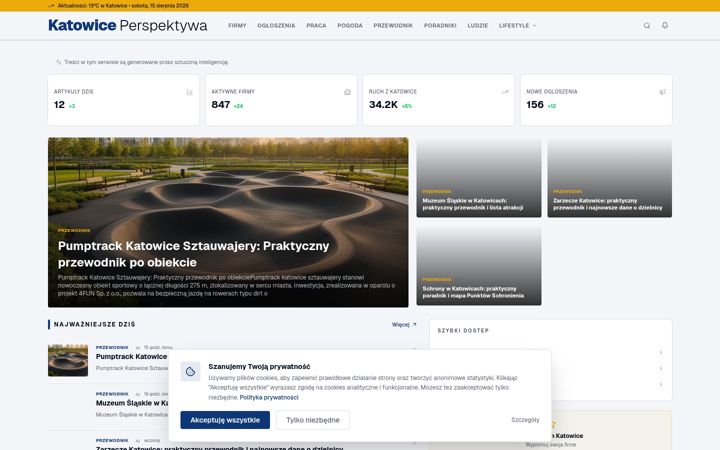Click the 12 articles today value
This screenshot has height=450, width=720.
coord(59,105)
